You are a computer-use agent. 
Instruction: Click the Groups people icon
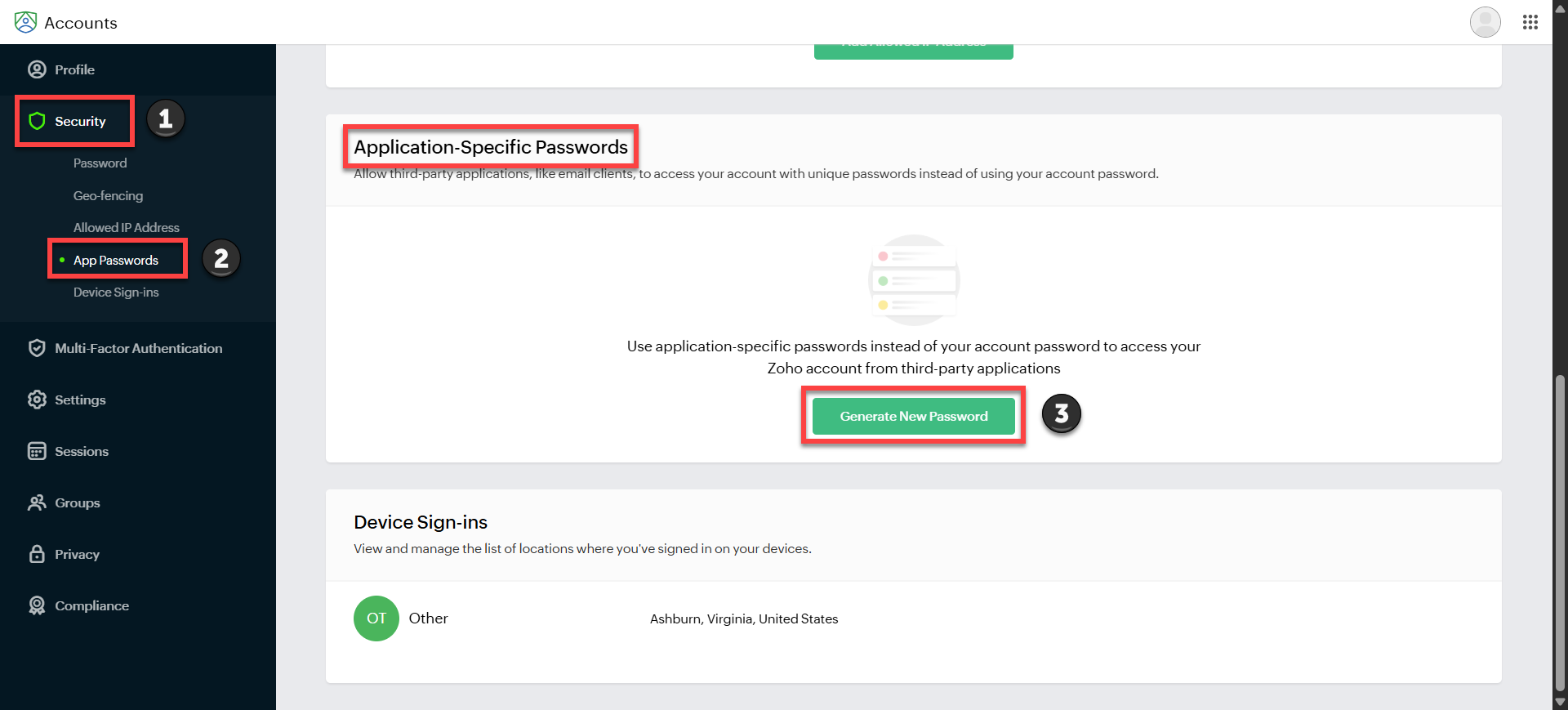point(37,502)
